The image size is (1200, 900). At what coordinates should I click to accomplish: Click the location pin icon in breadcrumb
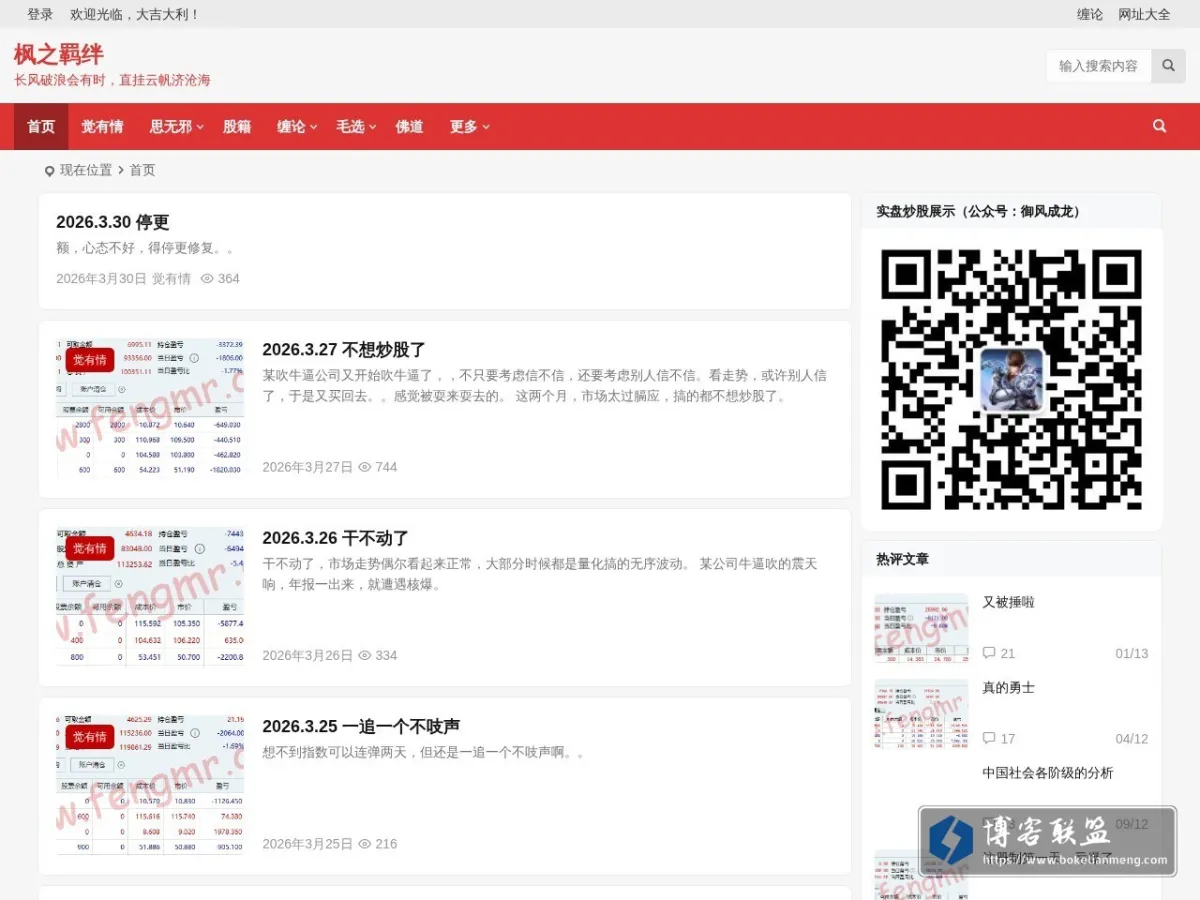click(49, 171)
